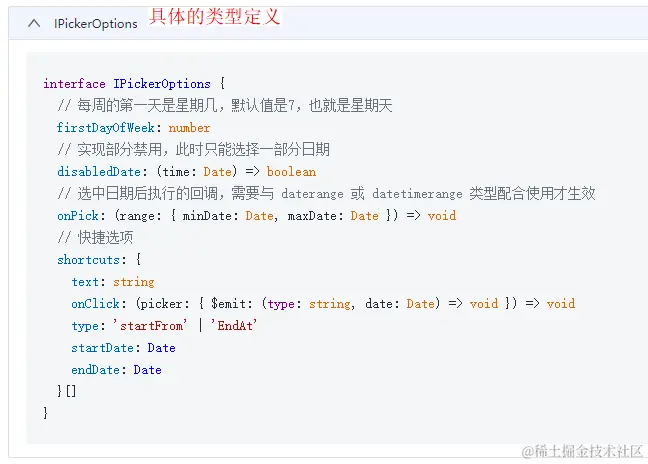Click minDate inside the onPick signature
Image resolution: width=648 pixels, height=464 pixels.
click(207, 216)
